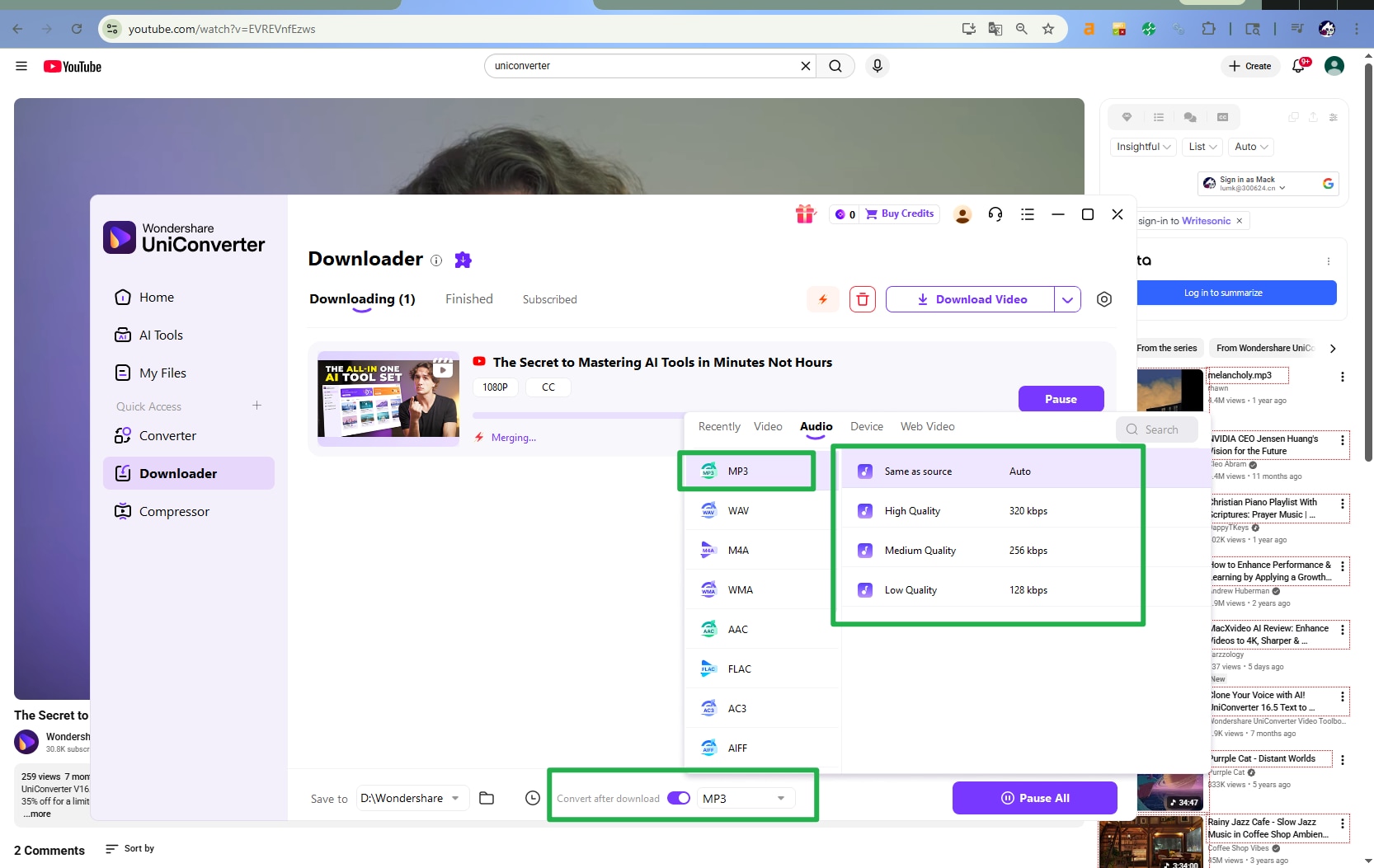
Task: Switch to the Finished tab
Action: tap(469, 299)
